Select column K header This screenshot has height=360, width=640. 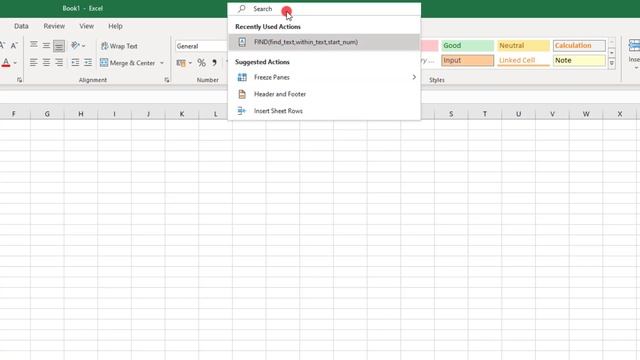pos(182,114)
